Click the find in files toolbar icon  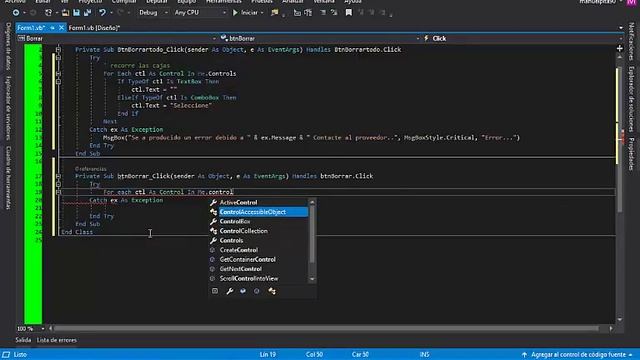275,13
